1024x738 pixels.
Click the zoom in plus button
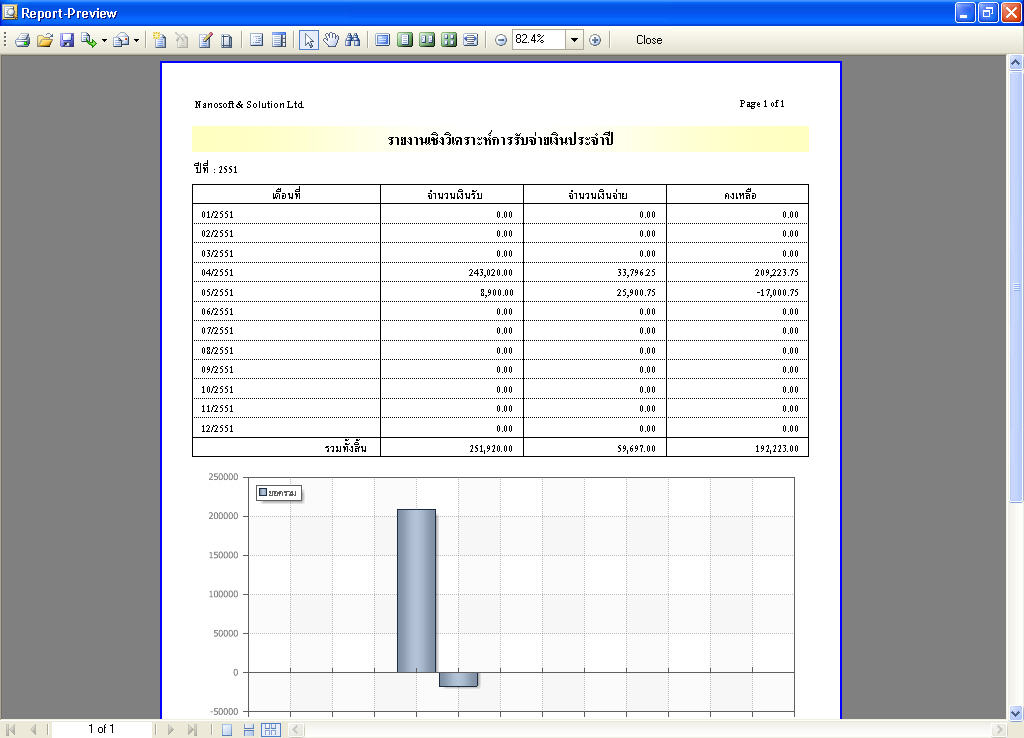(x=595, y=40)
